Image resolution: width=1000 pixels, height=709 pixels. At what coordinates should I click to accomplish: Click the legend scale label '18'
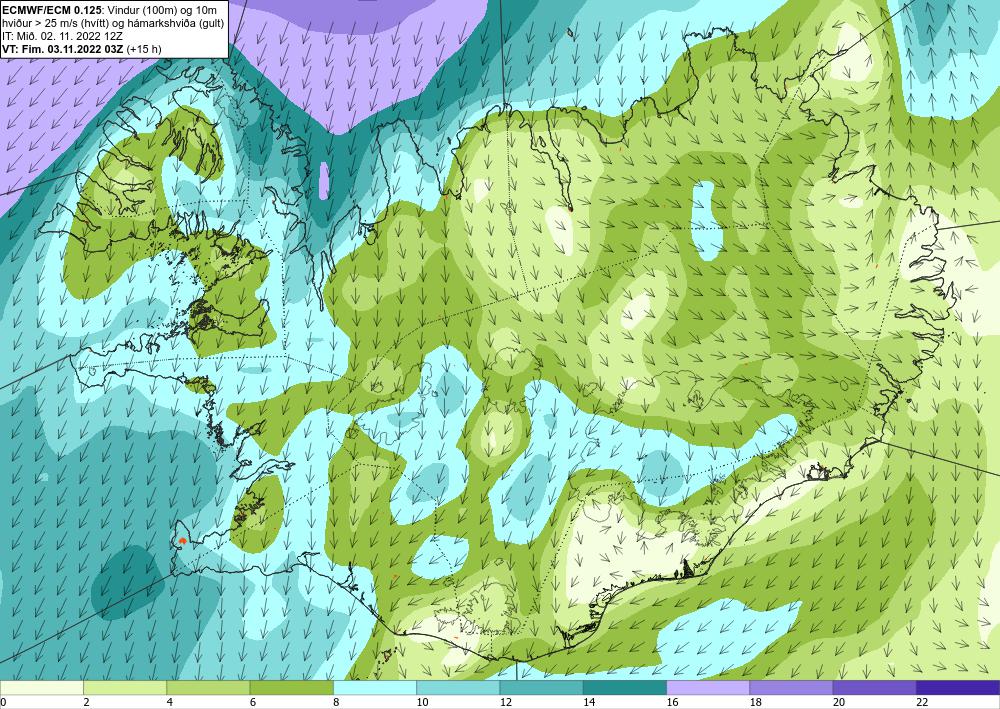756,703
